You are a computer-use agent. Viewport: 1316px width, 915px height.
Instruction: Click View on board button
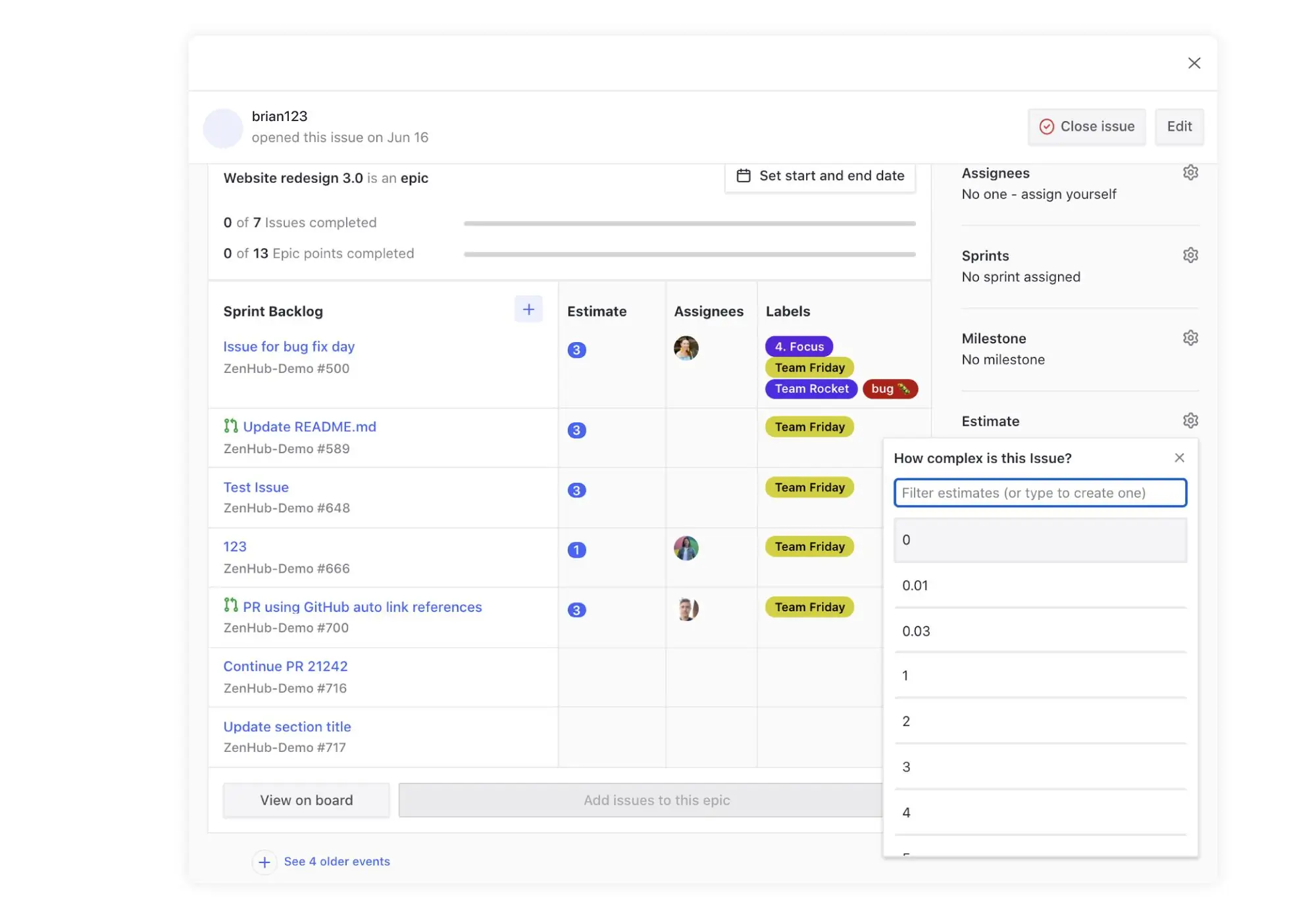pos(306,800)
